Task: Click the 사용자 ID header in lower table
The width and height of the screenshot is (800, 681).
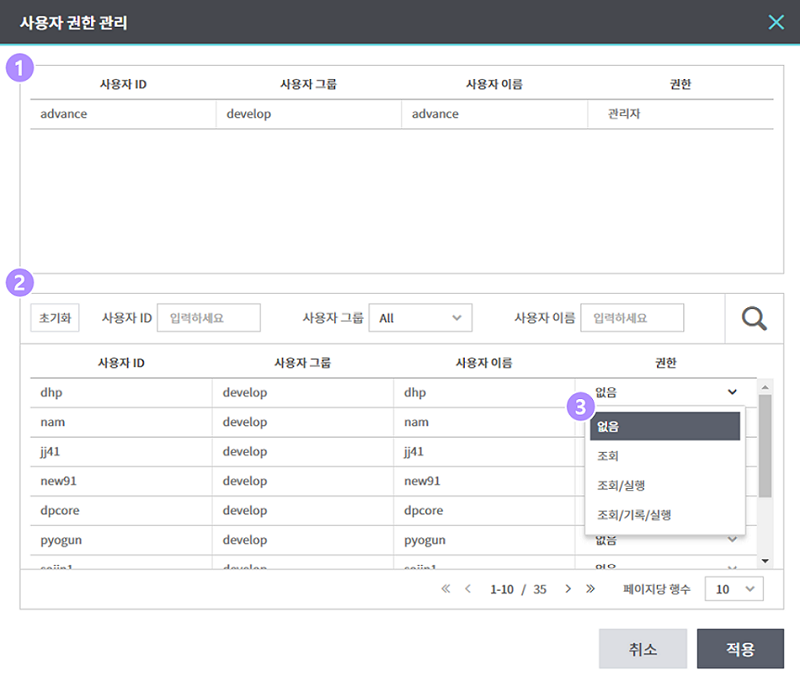Action: click(121, 363)
